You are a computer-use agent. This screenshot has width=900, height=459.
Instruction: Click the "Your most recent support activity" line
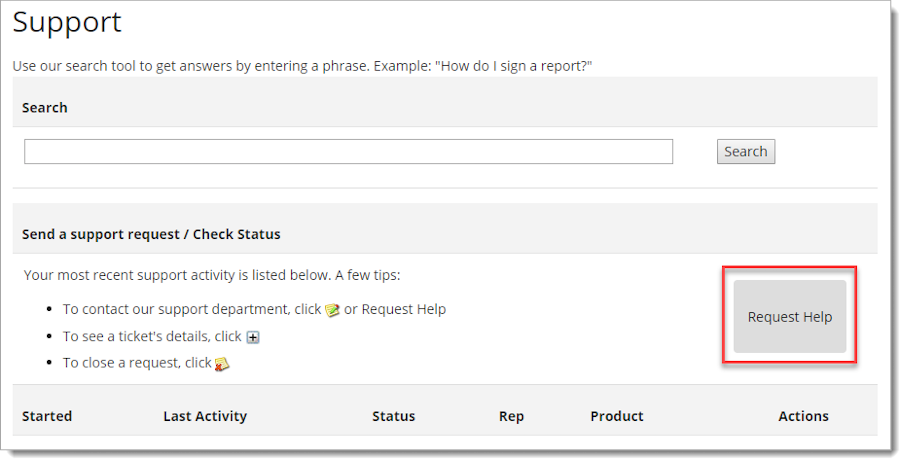(x=212, y=275)
